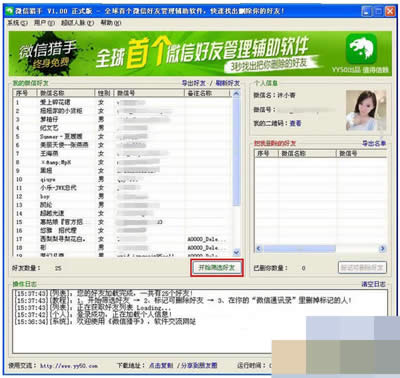Image resolution: width=400 pixels, height=378 pixels.
Task: Click the A0000_Dele remark in row 18
Action: coord(207,248)
